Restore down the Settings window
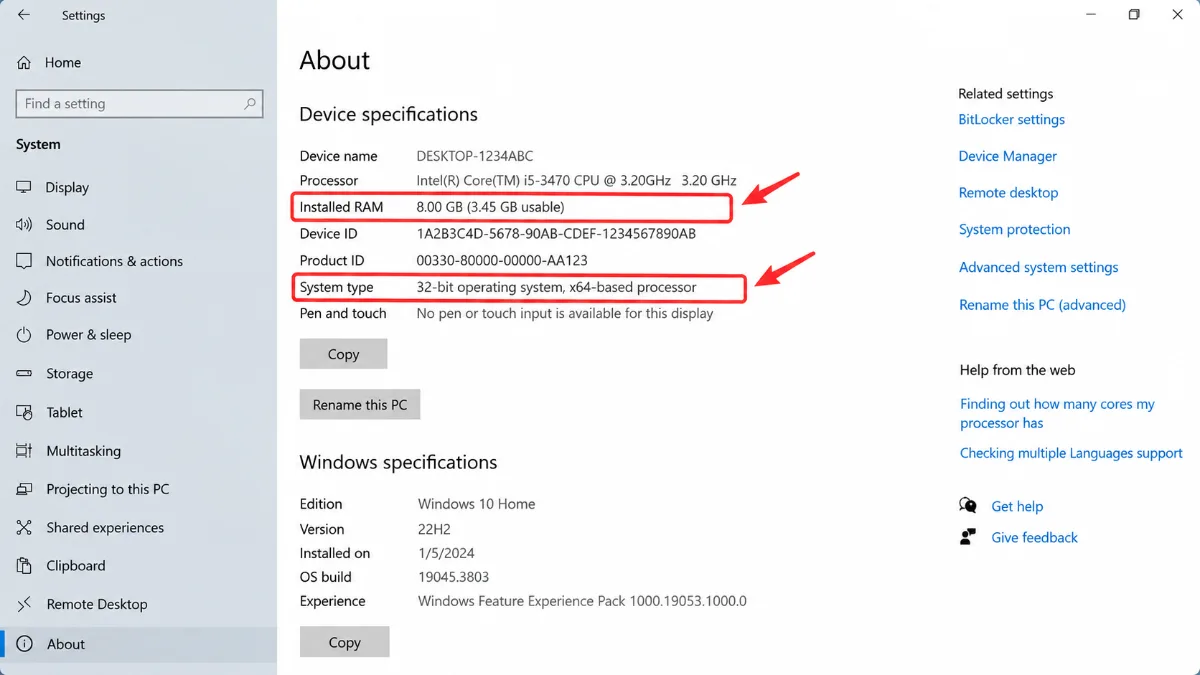The height and width of the screenshot is (675, 1200). [1134, 14]
